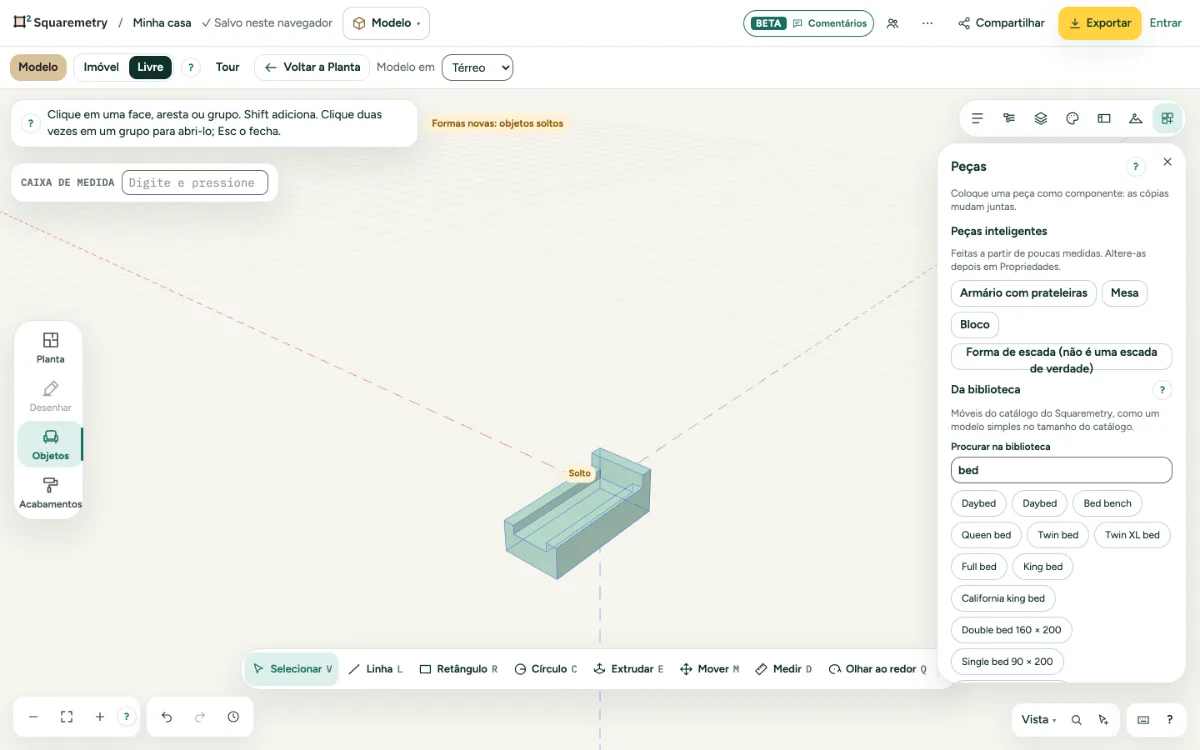
Task: Toggle the Modelo view button
Action: (x=38, y=67)
